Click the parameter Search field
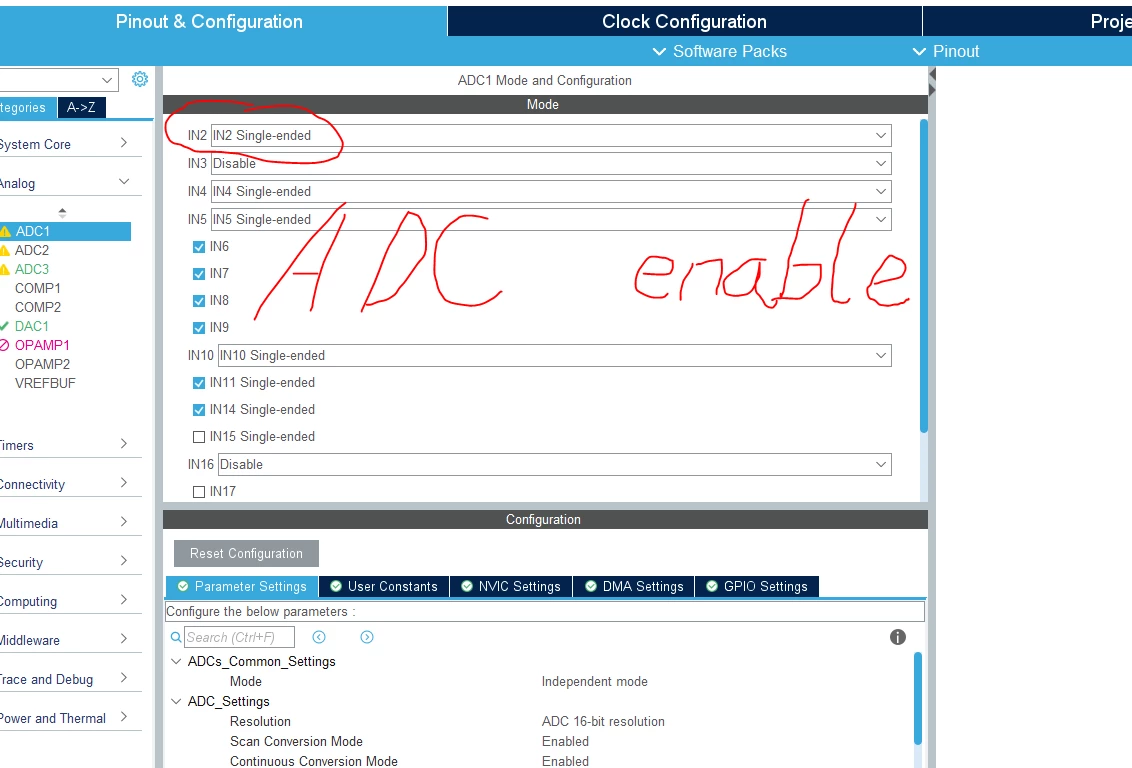Viewport: 1132px width, 768px height. tap(239, 637)
